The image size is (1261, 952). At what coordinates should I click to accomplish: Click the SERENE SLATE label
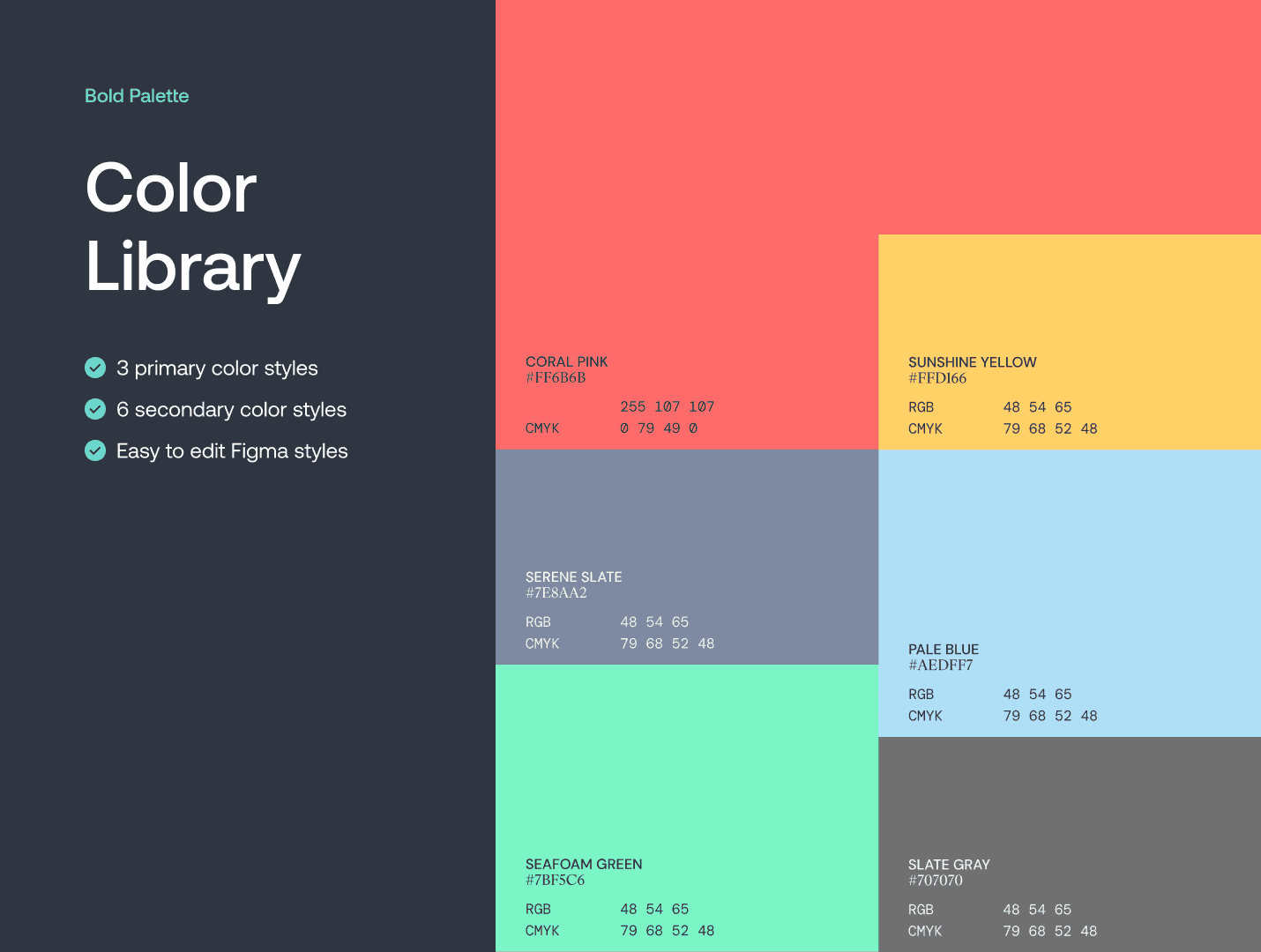pos(574,576)
